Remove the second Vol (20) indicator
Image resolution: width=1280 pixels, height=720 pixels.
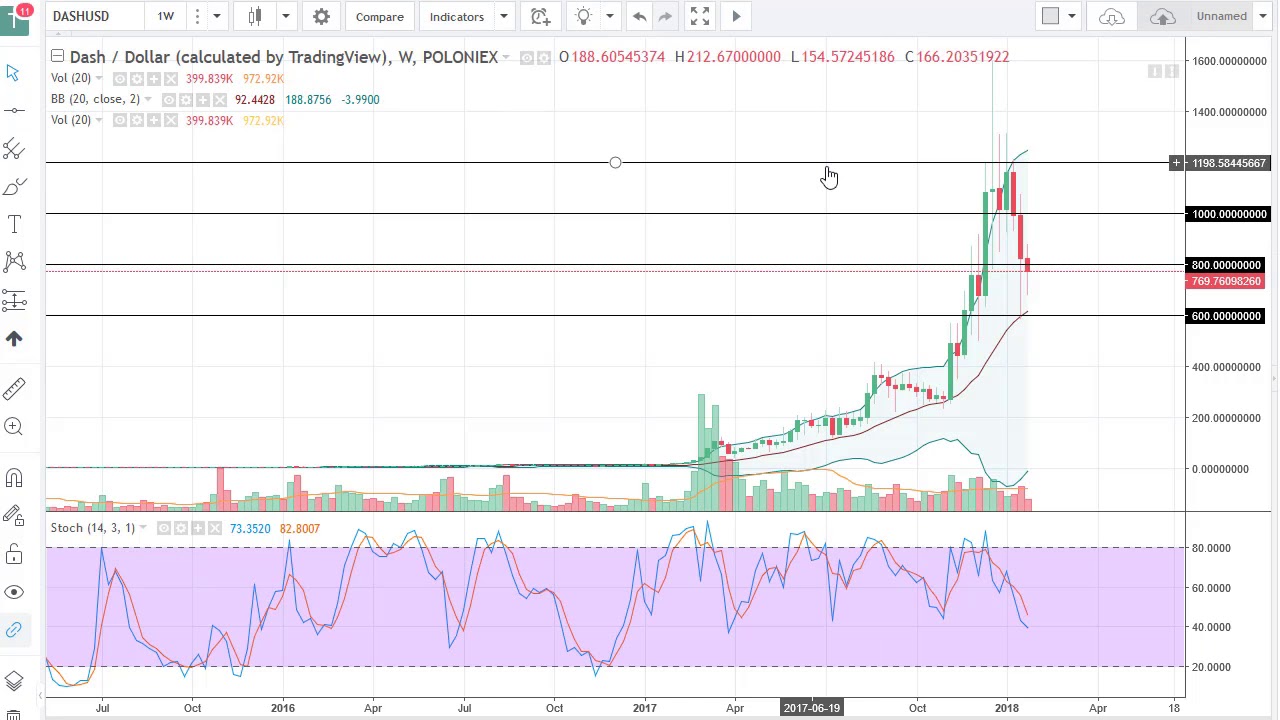point(170,120)
